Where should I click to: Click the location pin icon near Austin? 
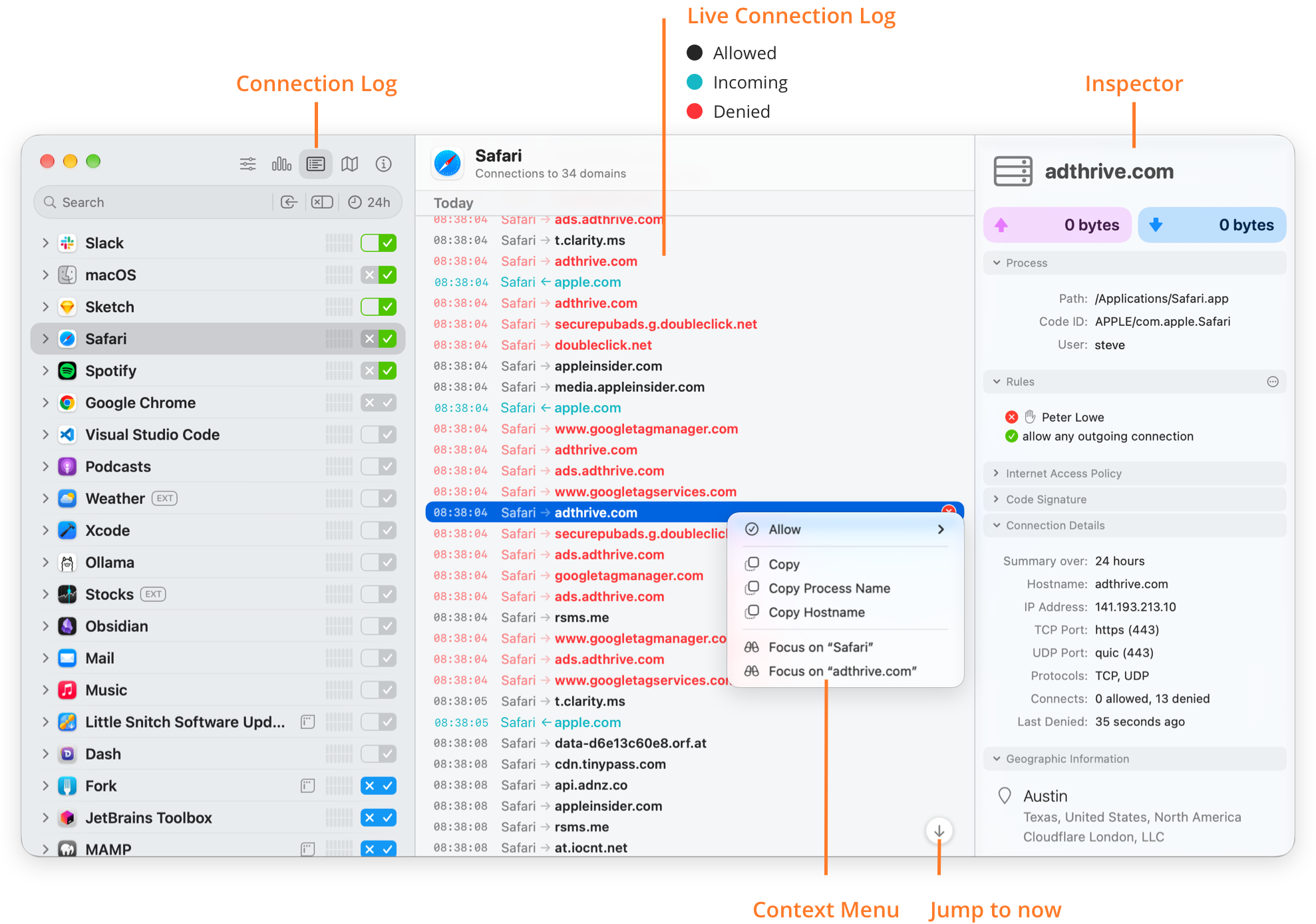click(x=1005, y=796)
